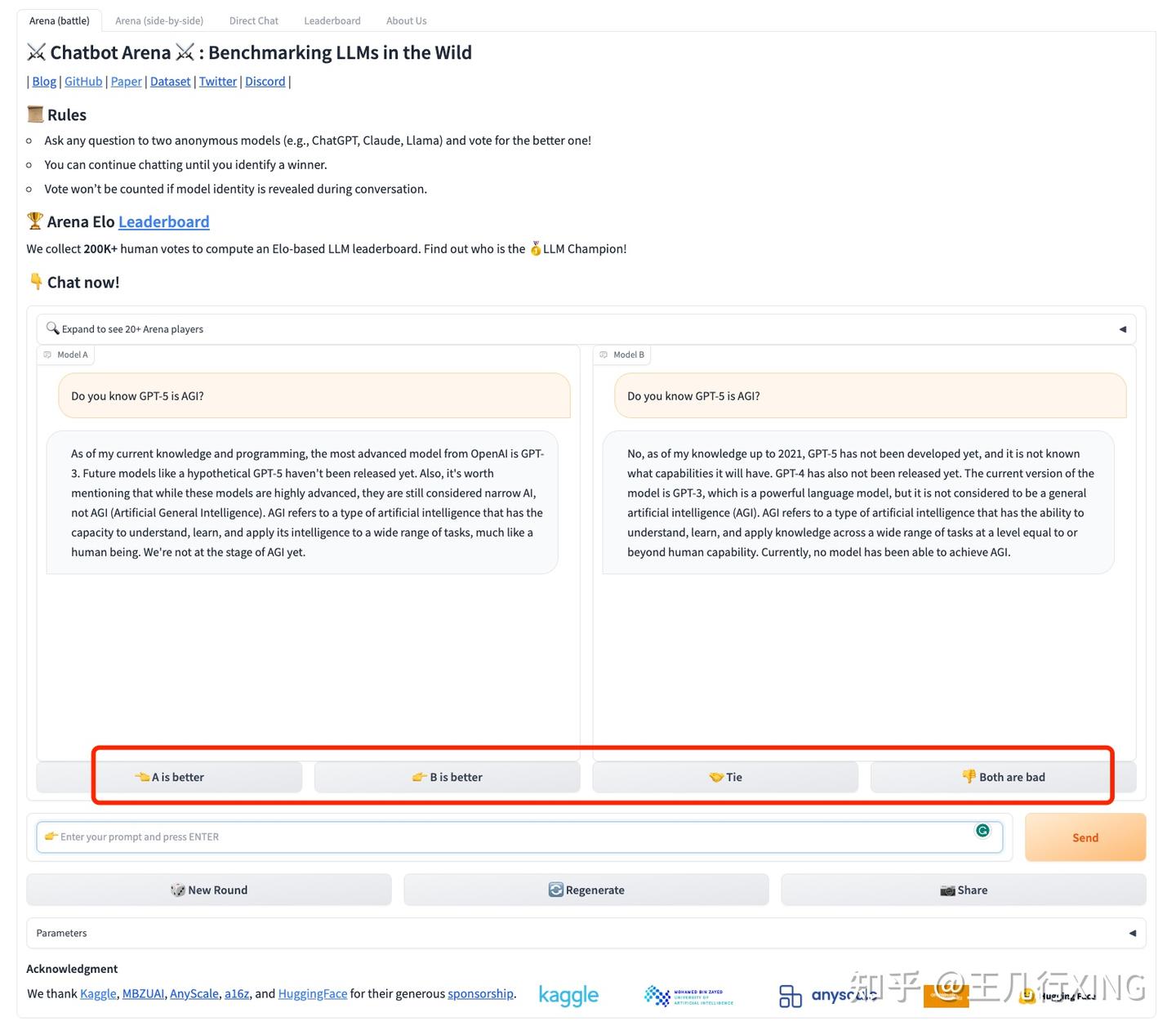Switch to the Direct Chat tab
1176x1035 pixels.
pos(253,20)
